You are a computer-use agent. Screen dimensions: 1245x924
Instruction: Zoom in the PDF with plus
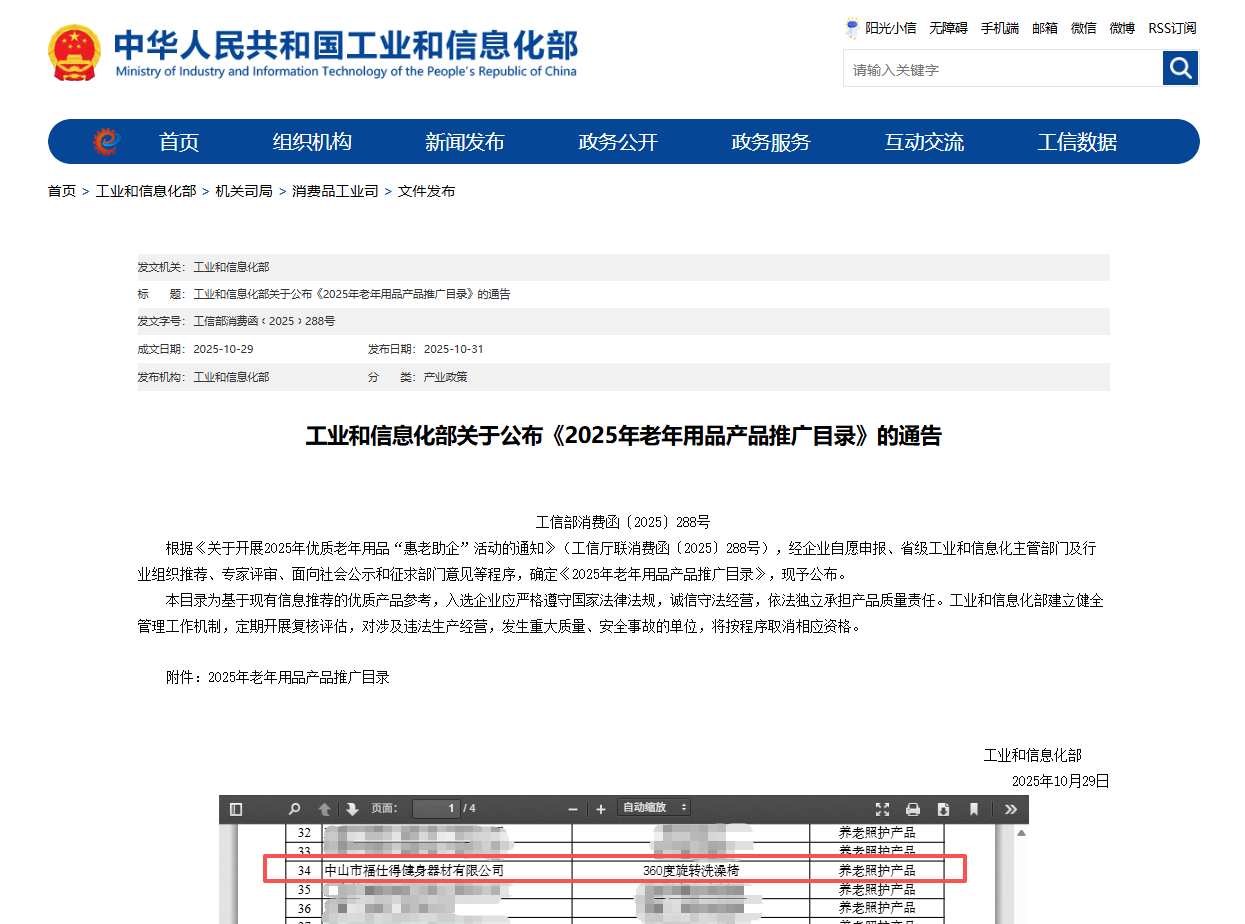[601, 809]
